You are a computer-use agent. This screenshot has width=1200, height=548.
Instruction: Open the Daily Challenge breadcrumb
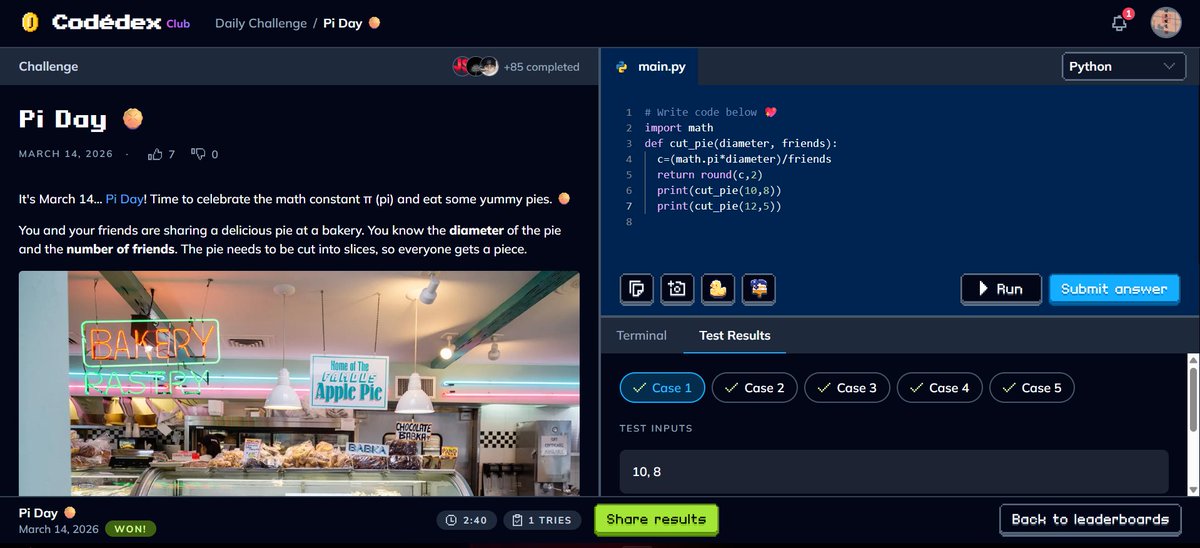[x=261, y=22]
